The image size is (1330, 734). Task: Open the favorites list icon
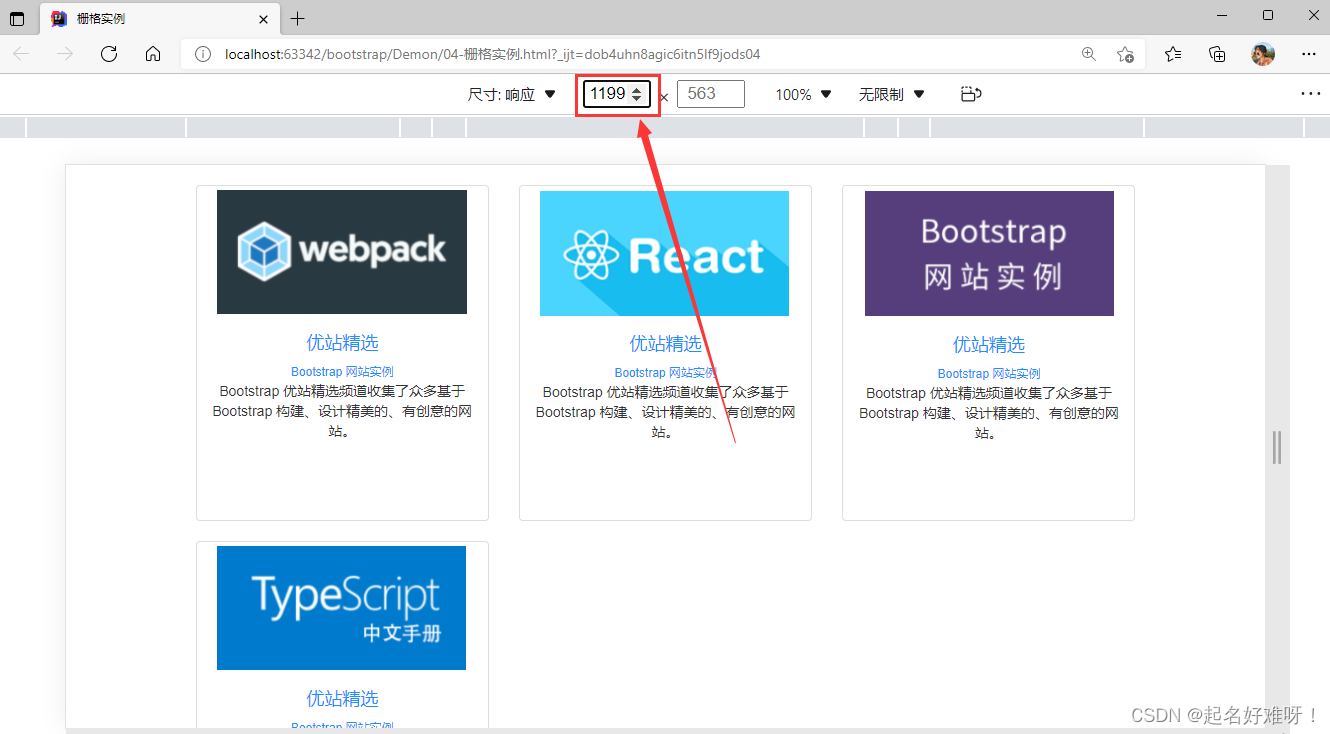tap(1173, 54)
